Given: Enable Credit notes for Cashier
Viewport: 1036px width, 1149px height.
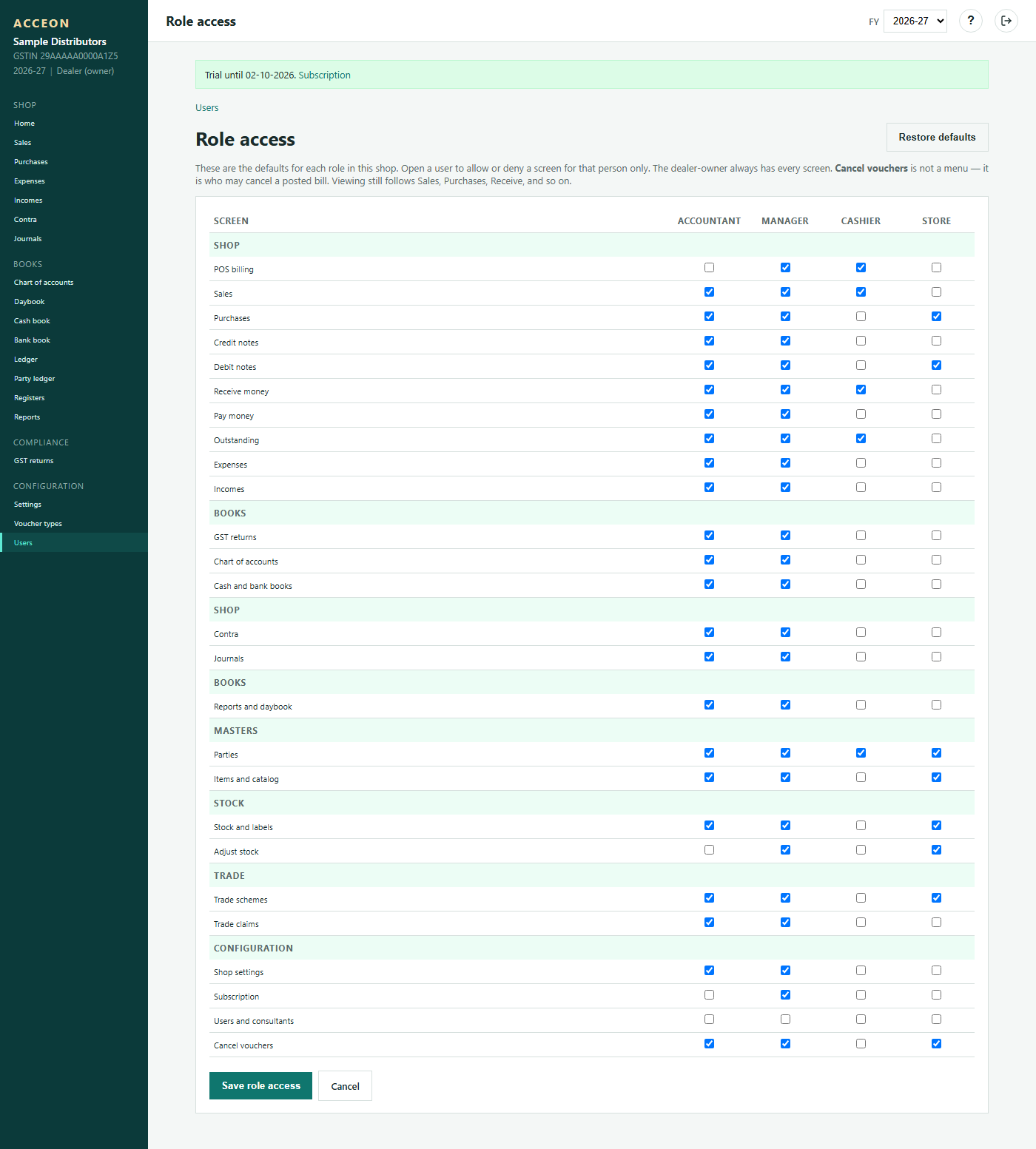Looking at the screenshot, I should click(861, 341).
